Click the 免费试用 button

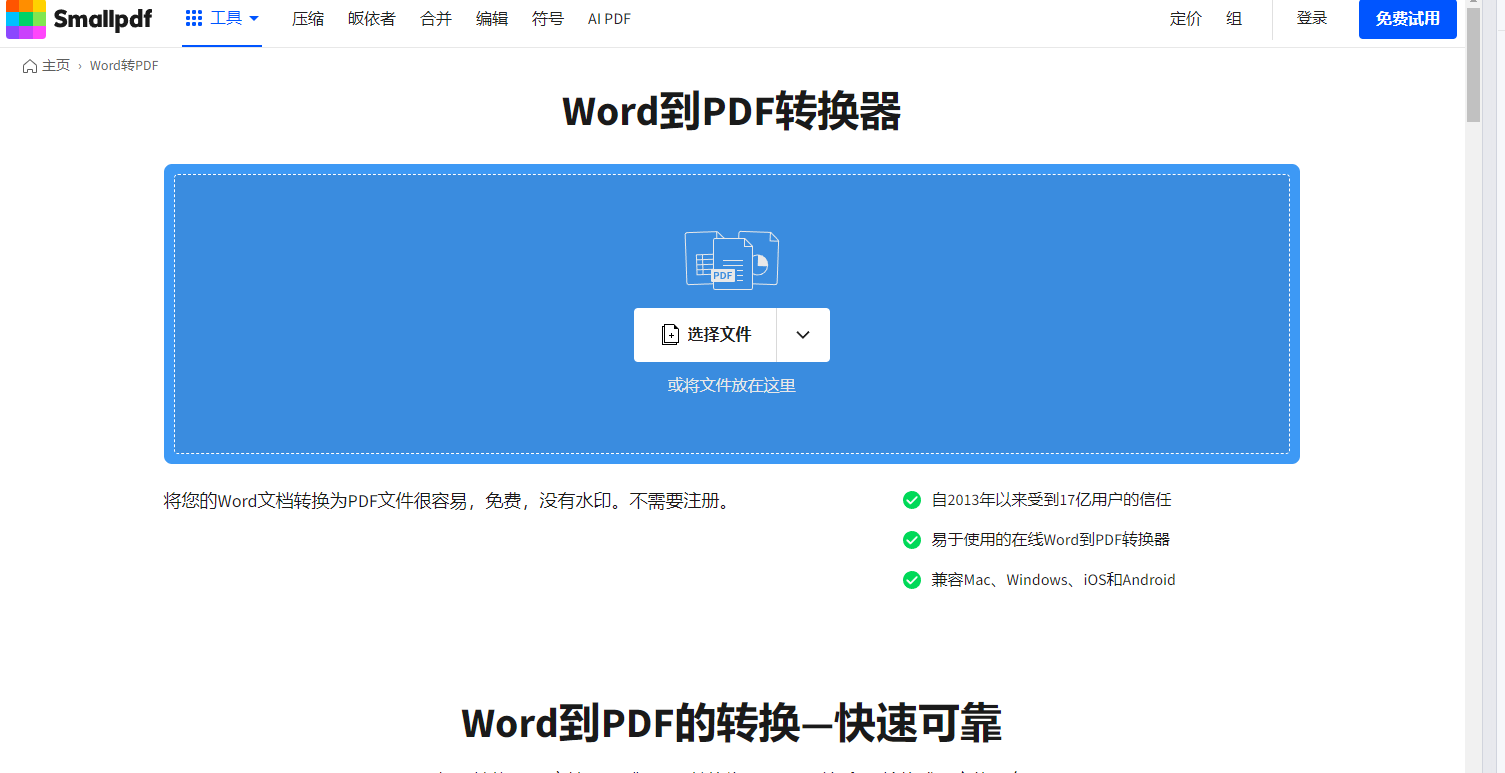coord(1408,19)
